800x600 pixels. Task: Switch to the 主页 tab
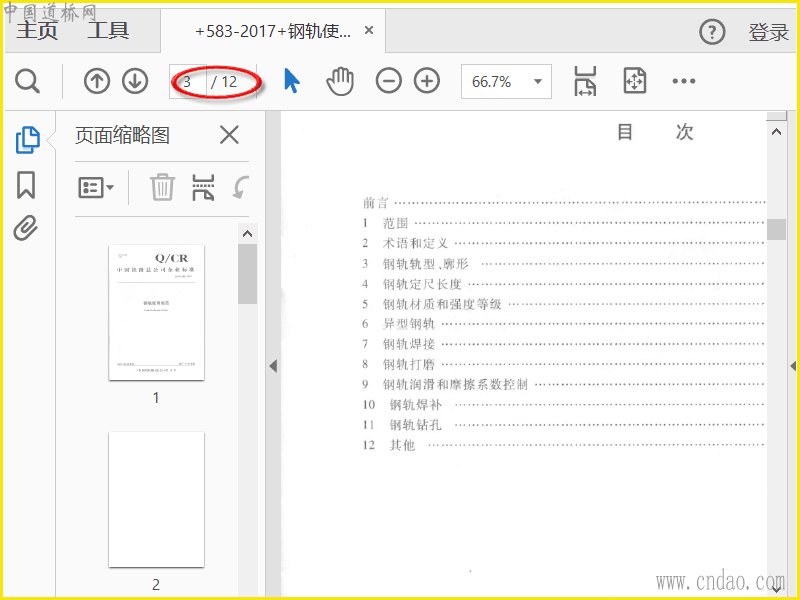tap(37, 31)
